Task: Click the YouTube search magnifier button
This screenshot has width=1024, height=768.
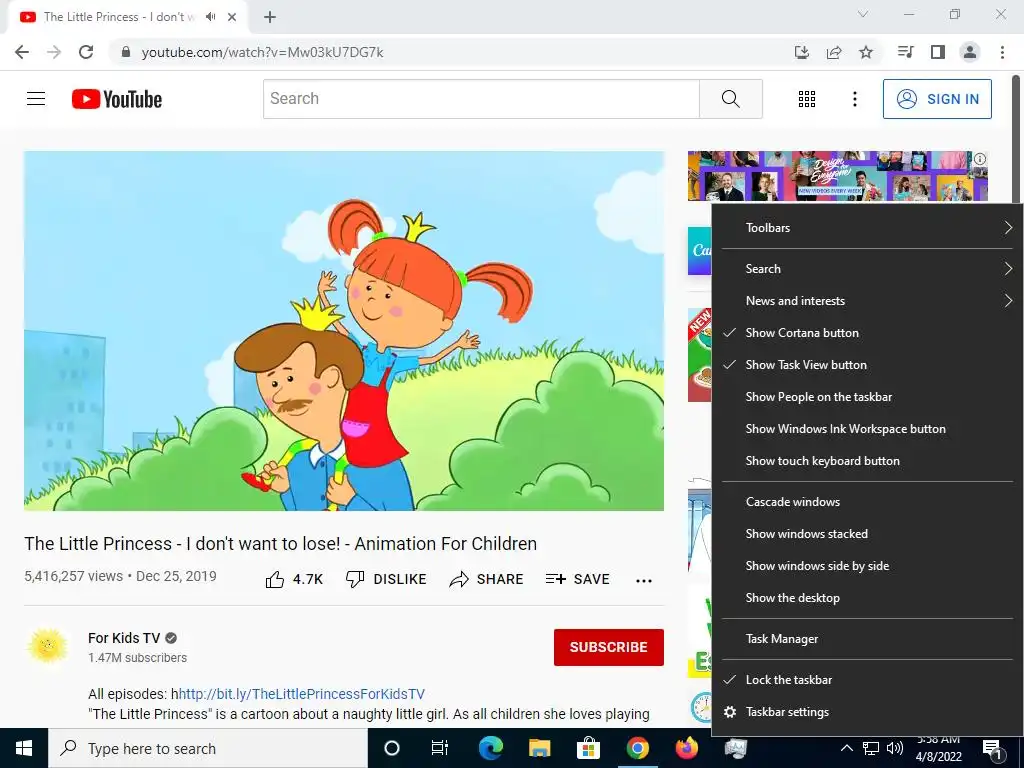Action: click(x=730, y=99)
